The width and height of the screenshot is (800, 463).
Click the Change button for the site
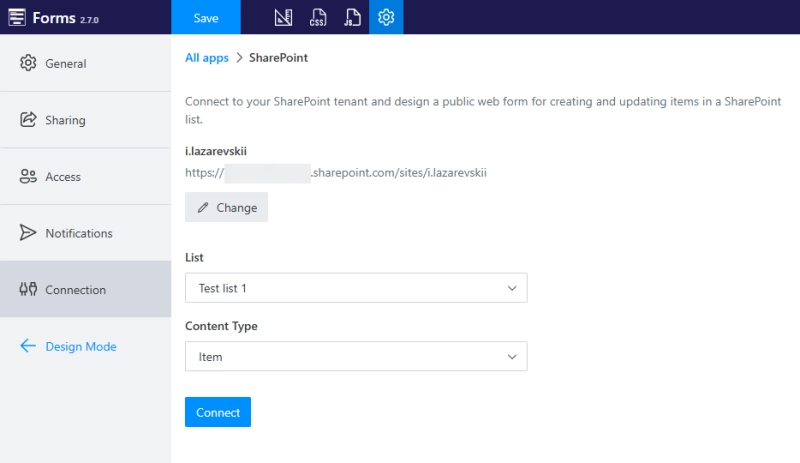[227, 207]
